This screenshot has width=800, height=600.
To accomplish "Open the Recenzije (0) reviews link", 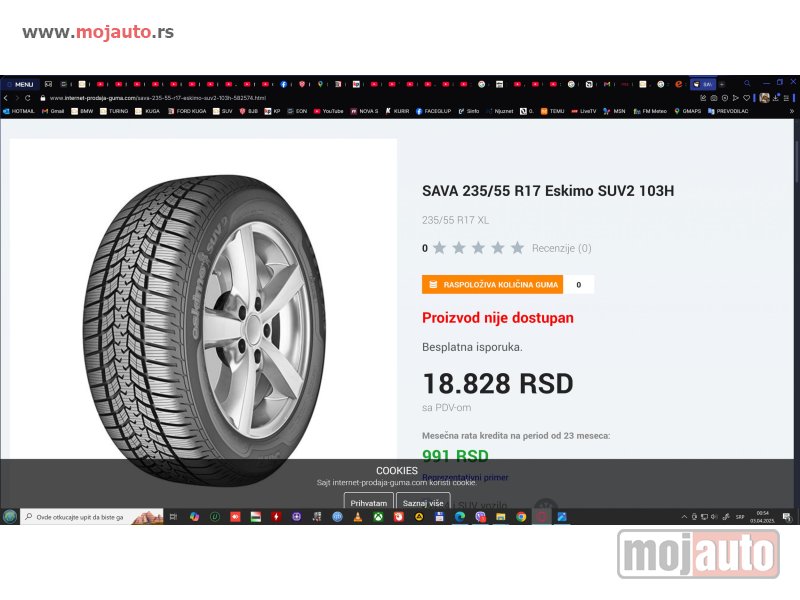I will (x=561, y=248).
